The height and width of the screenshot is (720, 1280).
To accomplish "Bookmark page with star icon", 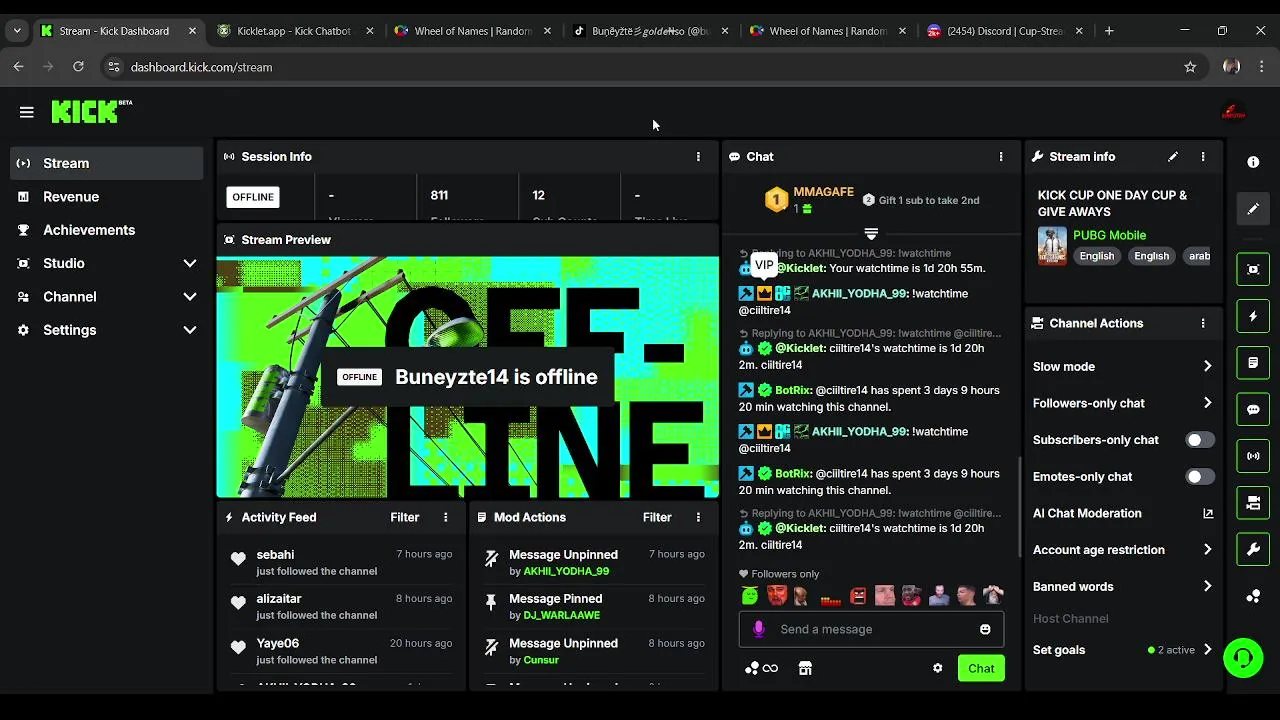I will (x=1190, y=67).
